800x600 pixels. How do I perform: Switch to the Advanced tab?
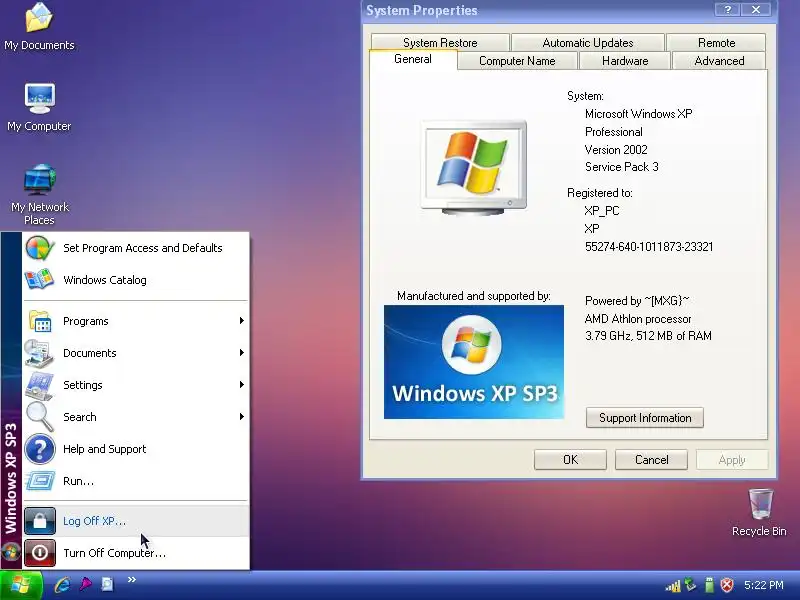tap(719, 61)
